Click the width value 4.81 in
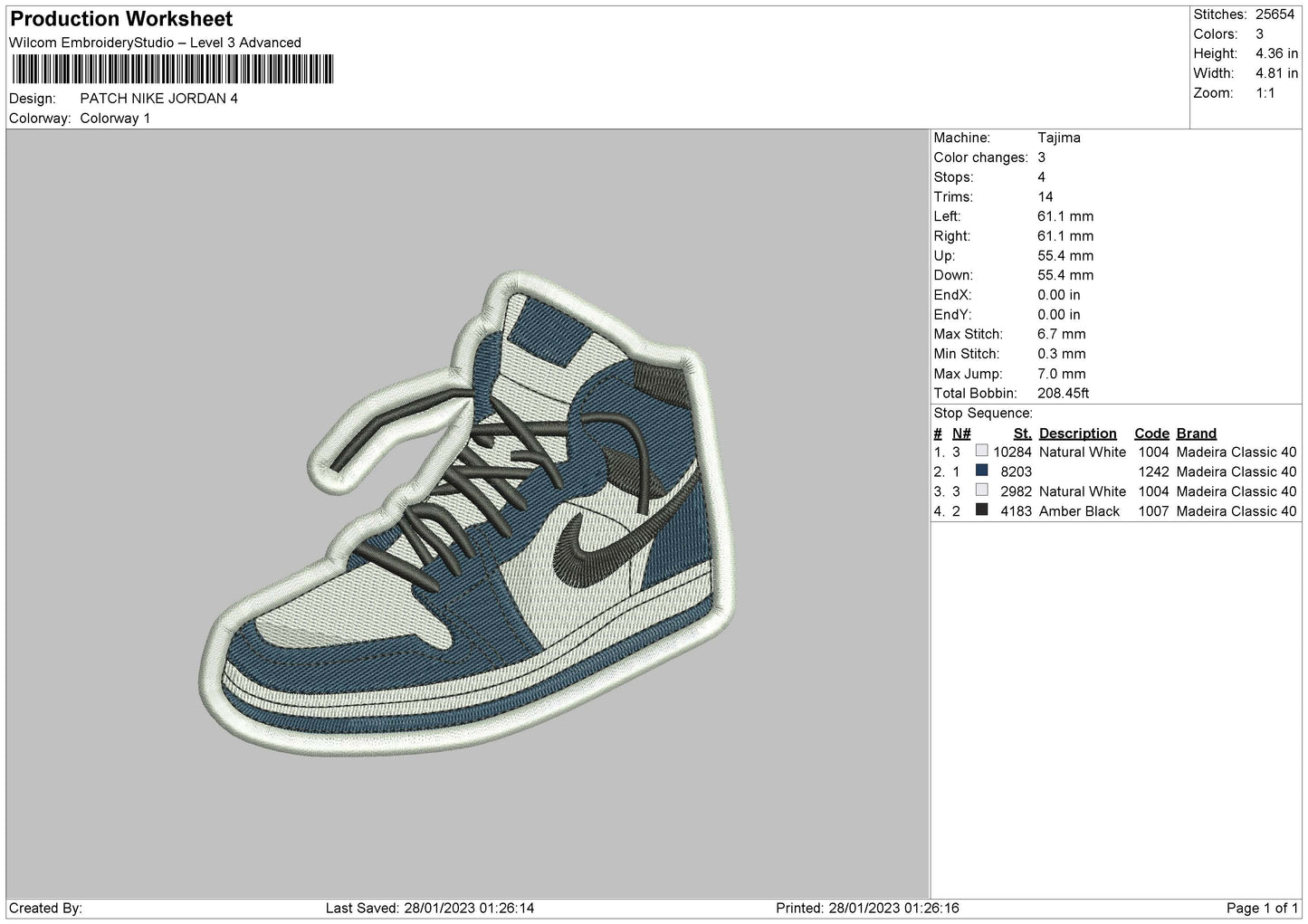The width and height of the screenshot is (1308, 924). tap(1277, 73)
